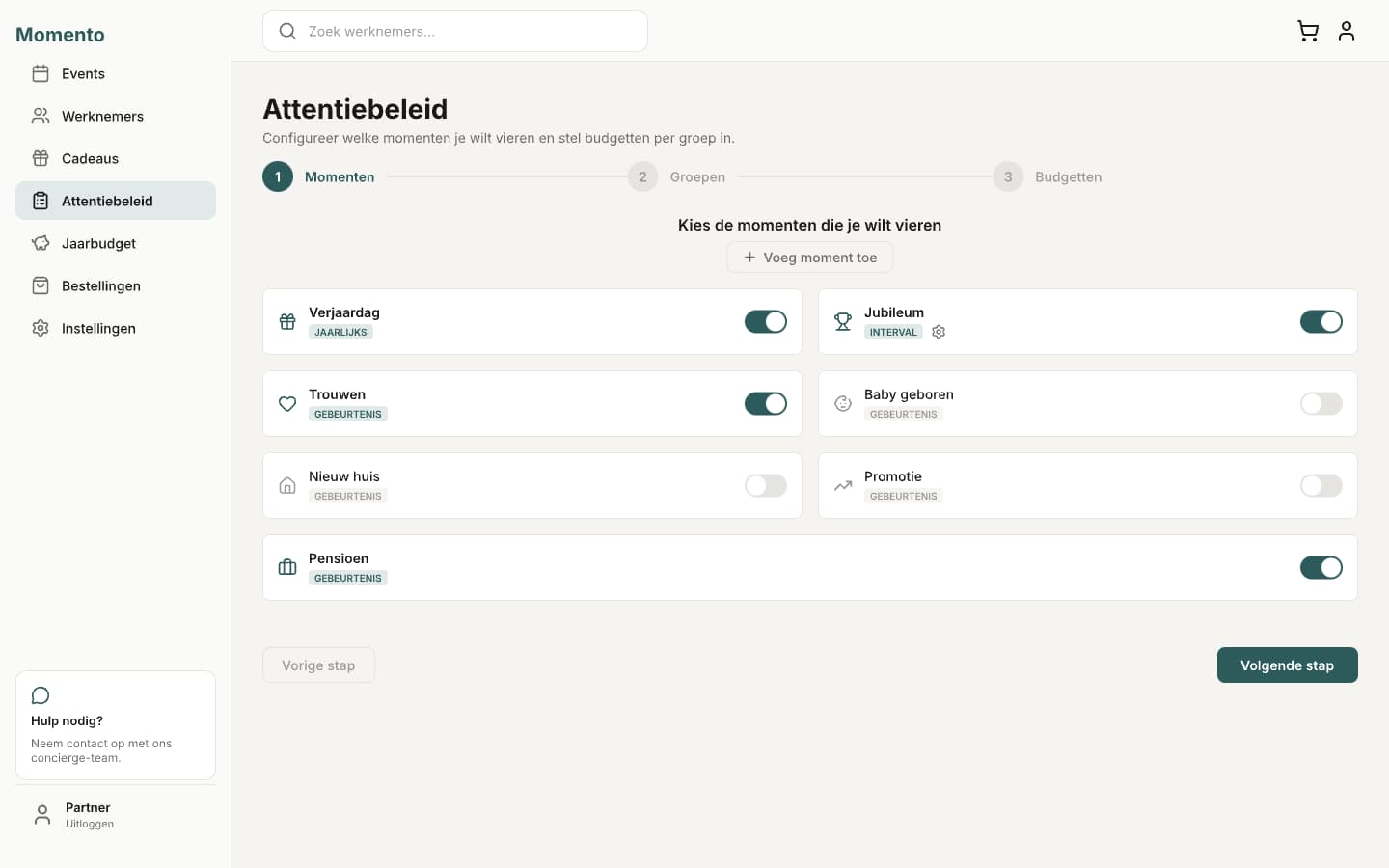
Task: Click the user account icon top right
Action: coord(1347,31)
